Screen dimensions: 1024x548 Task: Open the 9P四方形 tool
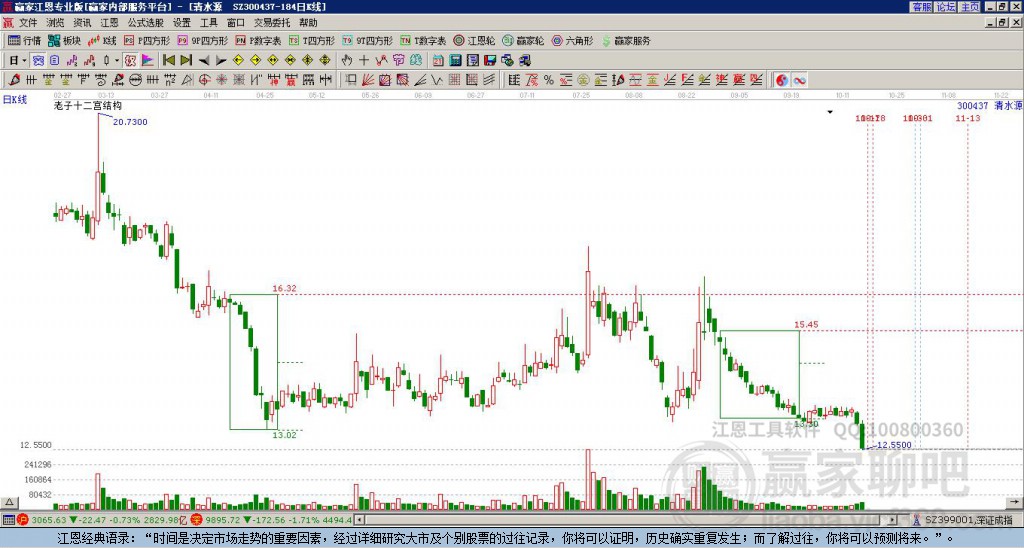(203, 40)
